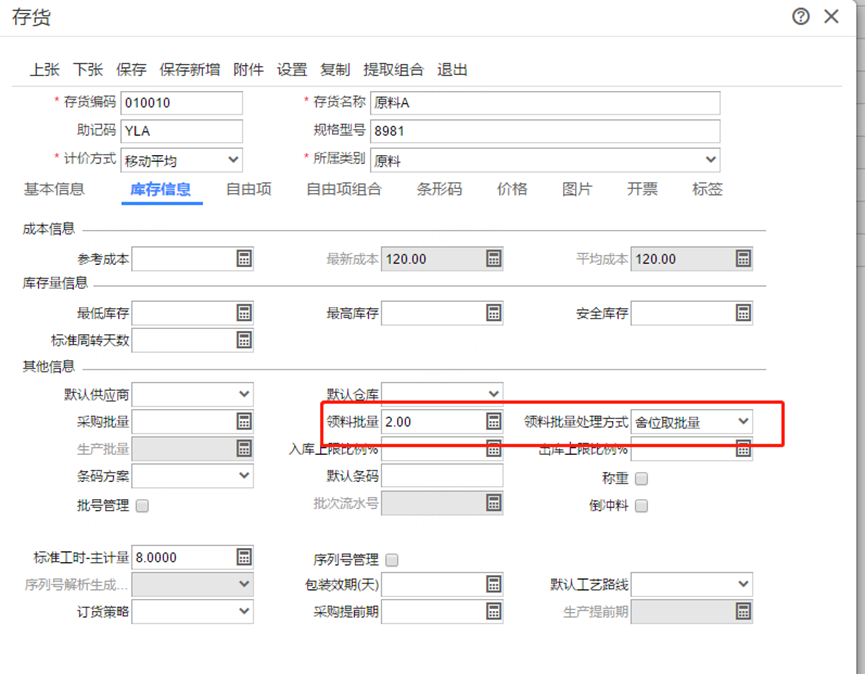Click calculator icon in 平均成本 field
The height and width of the screenshot is (674, 865).
coord(743,258)
